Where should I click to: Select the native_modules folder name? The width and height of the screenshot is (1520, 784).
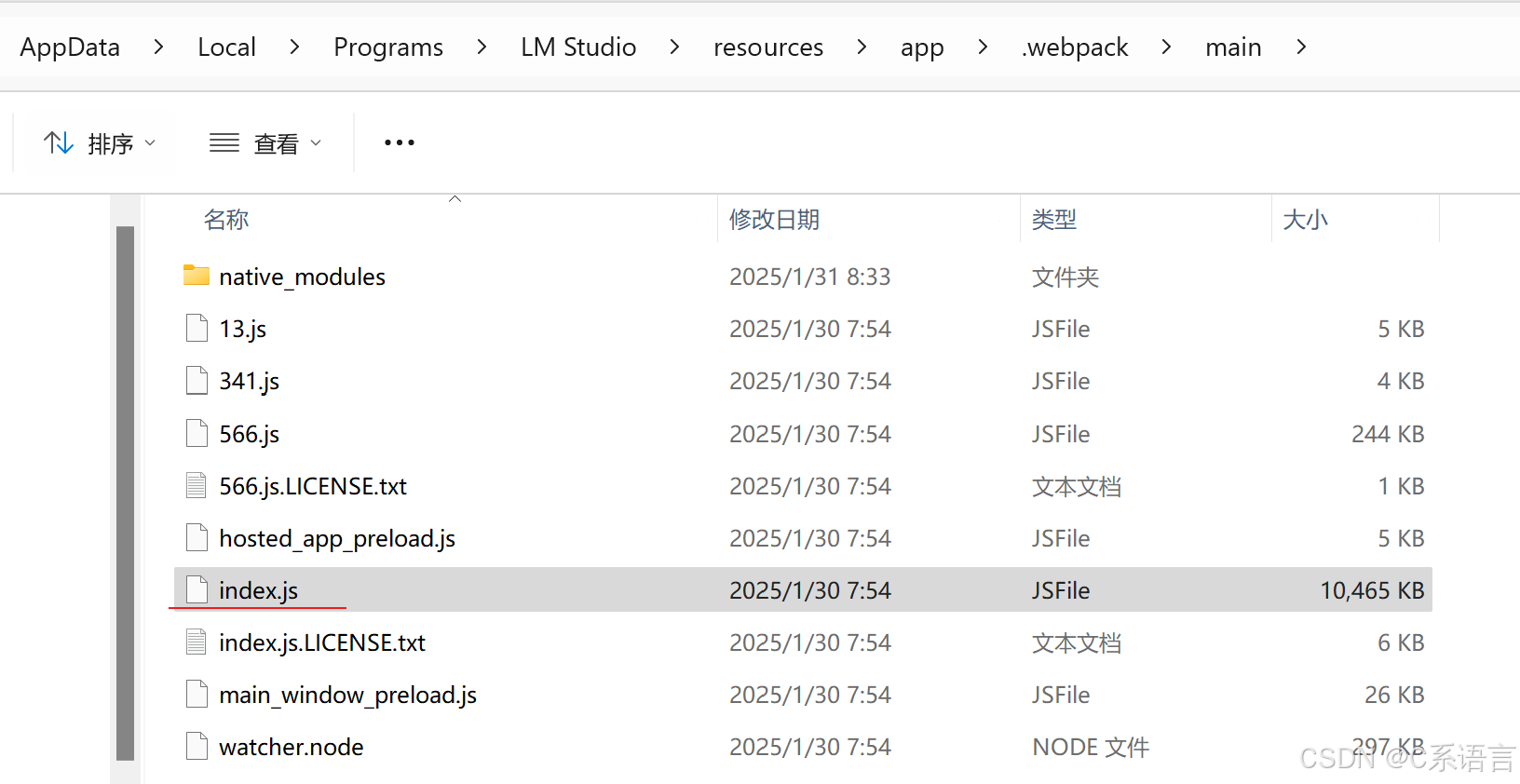302,277
